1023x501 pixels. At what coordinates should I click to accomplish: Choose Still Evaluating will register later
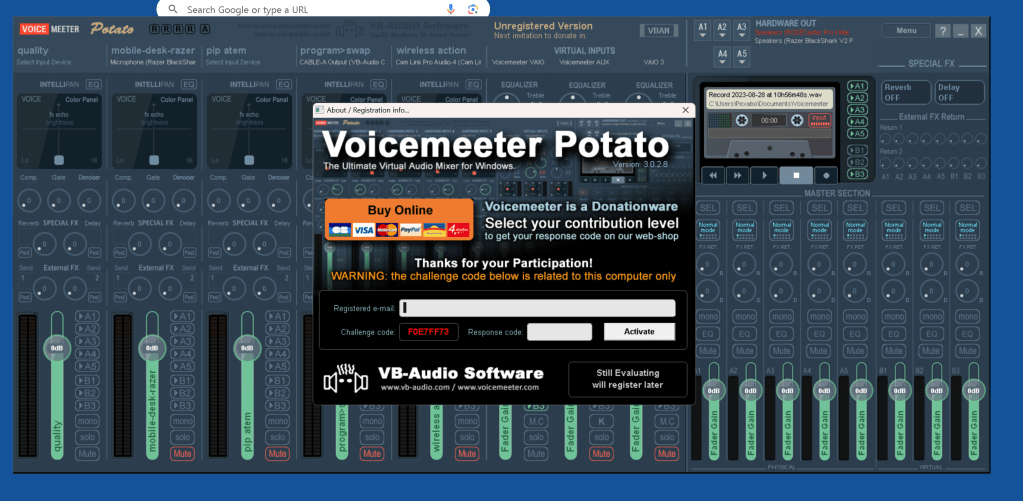pos(628,379)
